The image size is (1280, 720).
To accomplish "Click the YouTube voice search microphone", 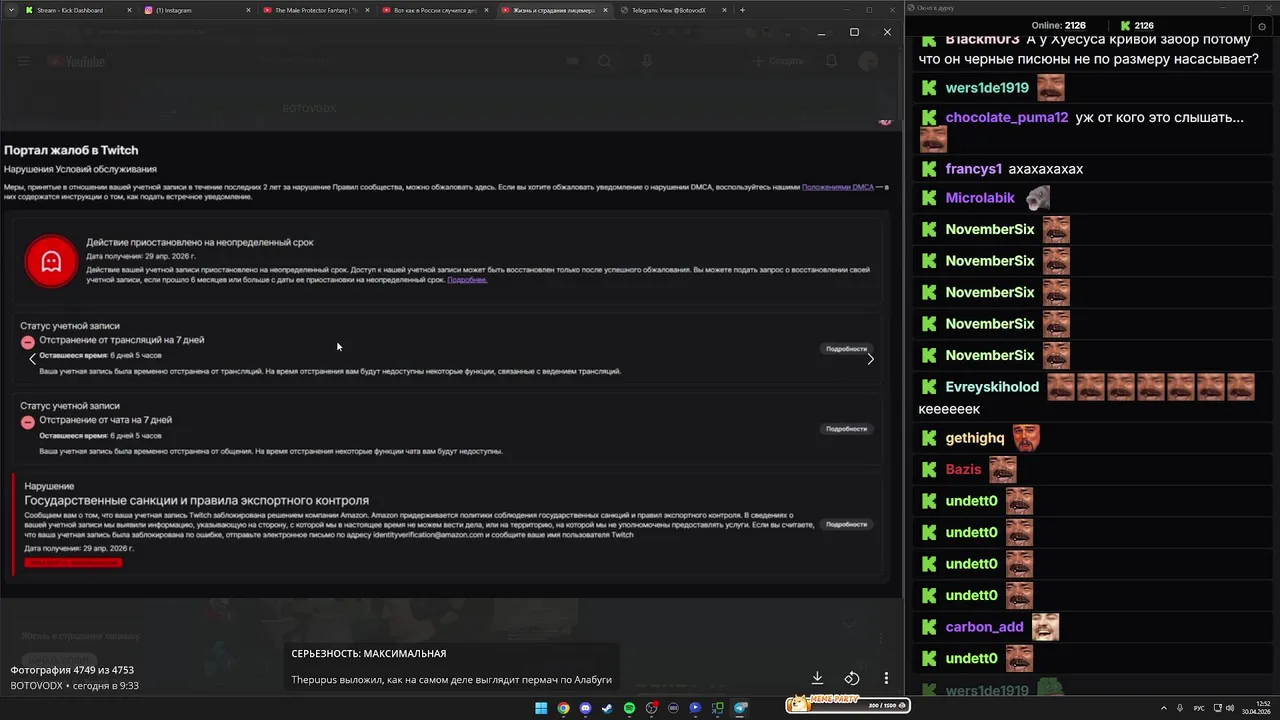I will click(647, 62).
